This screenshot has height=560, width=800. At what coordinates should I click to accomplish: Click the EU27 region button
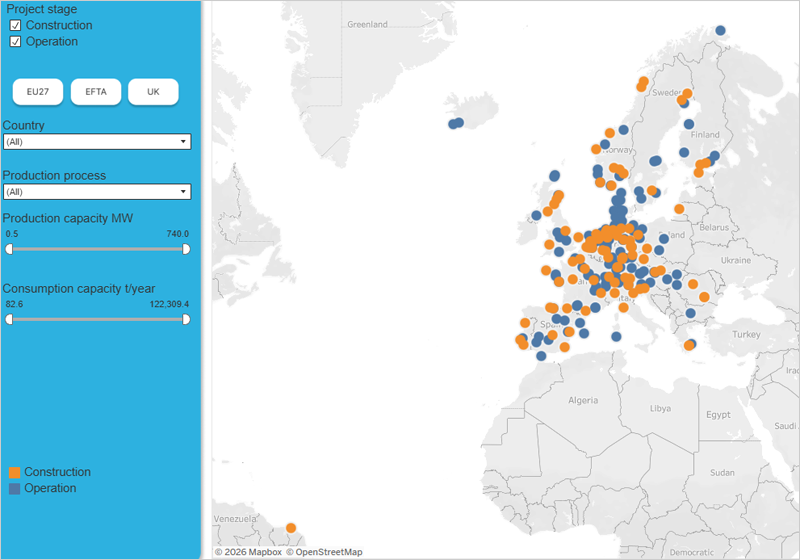[x=38, y=92]
